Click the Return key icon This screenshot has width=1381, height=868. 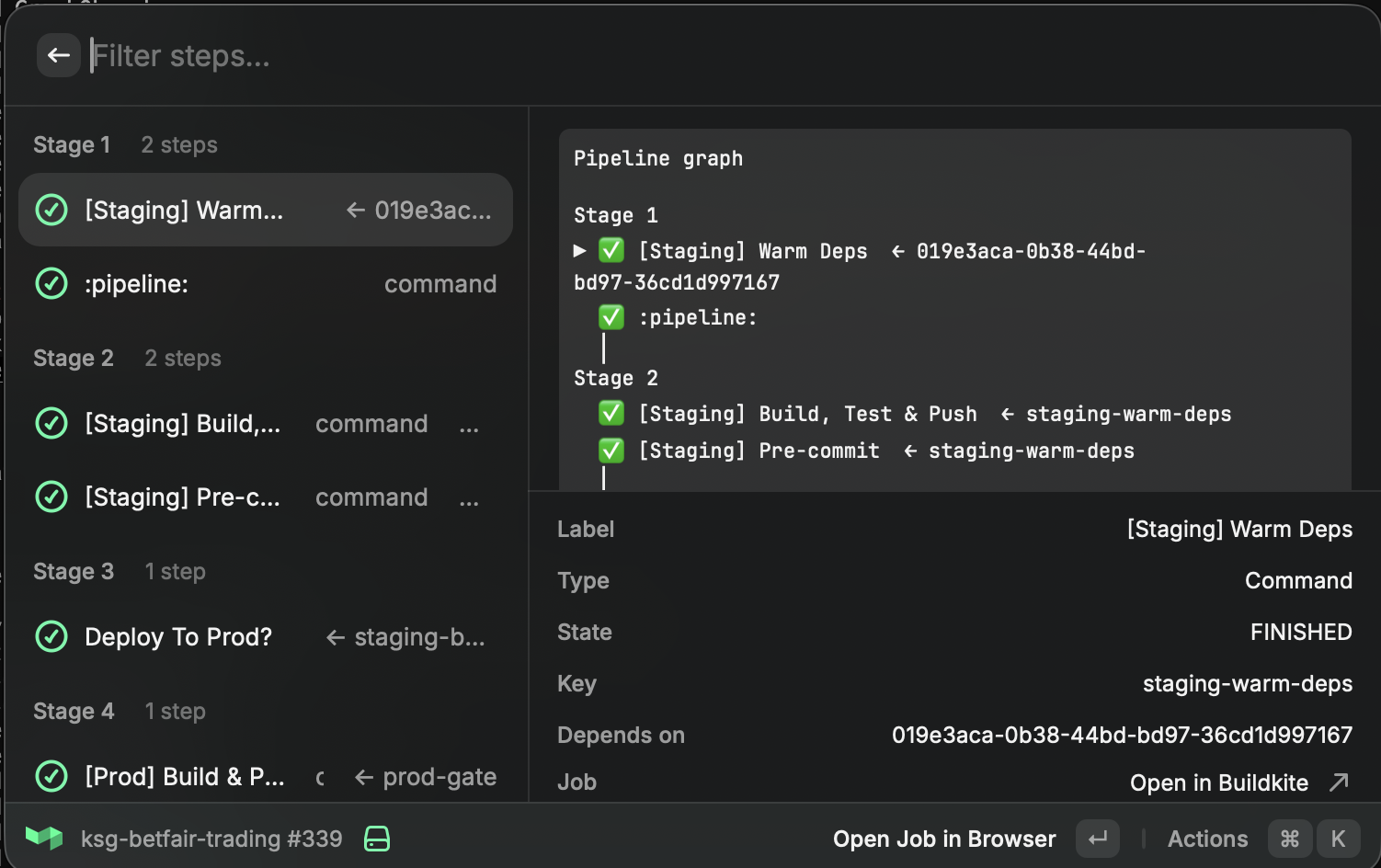1098,839
